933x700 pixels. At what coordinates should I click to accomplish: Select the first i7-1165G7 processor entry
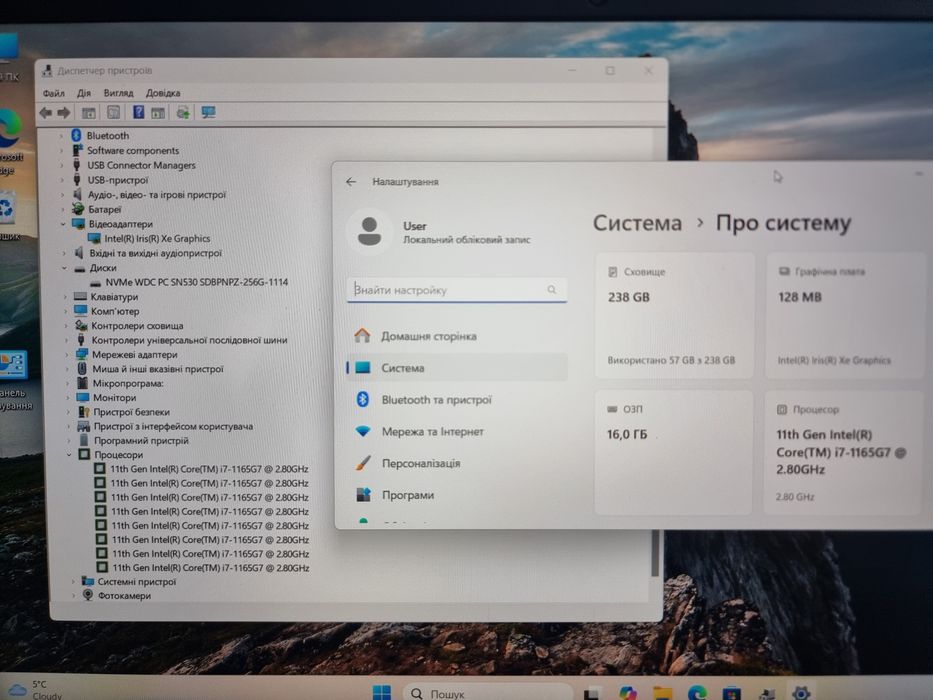[209, 469]
